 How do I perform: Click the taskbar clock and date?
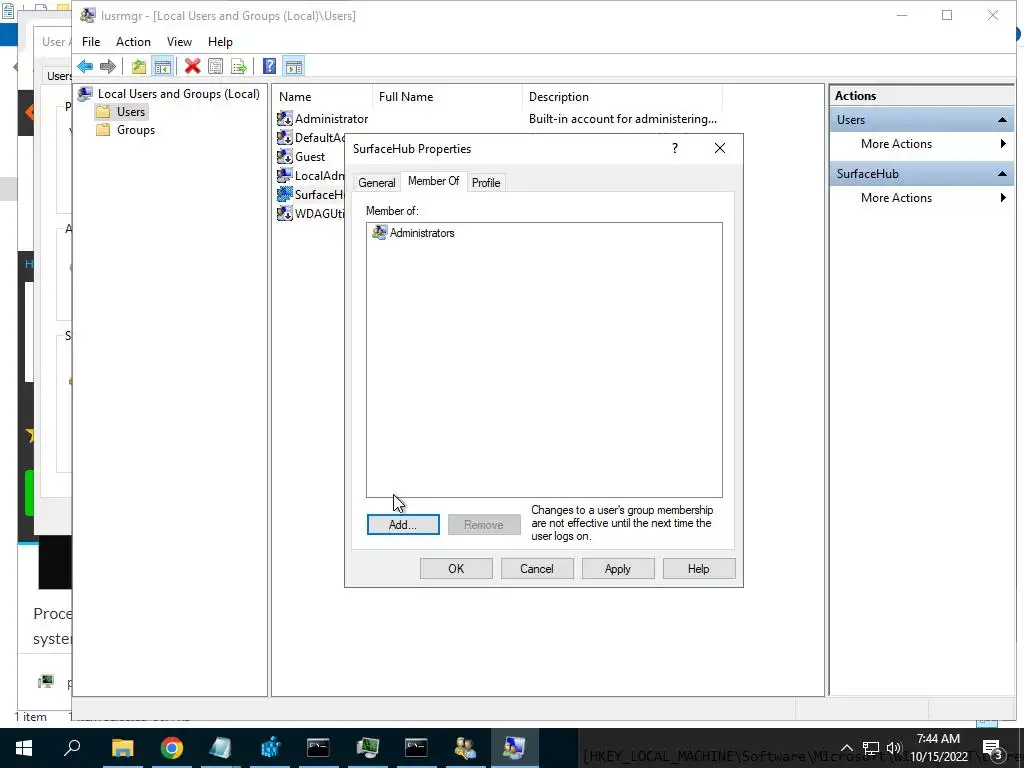coord(939,748)
